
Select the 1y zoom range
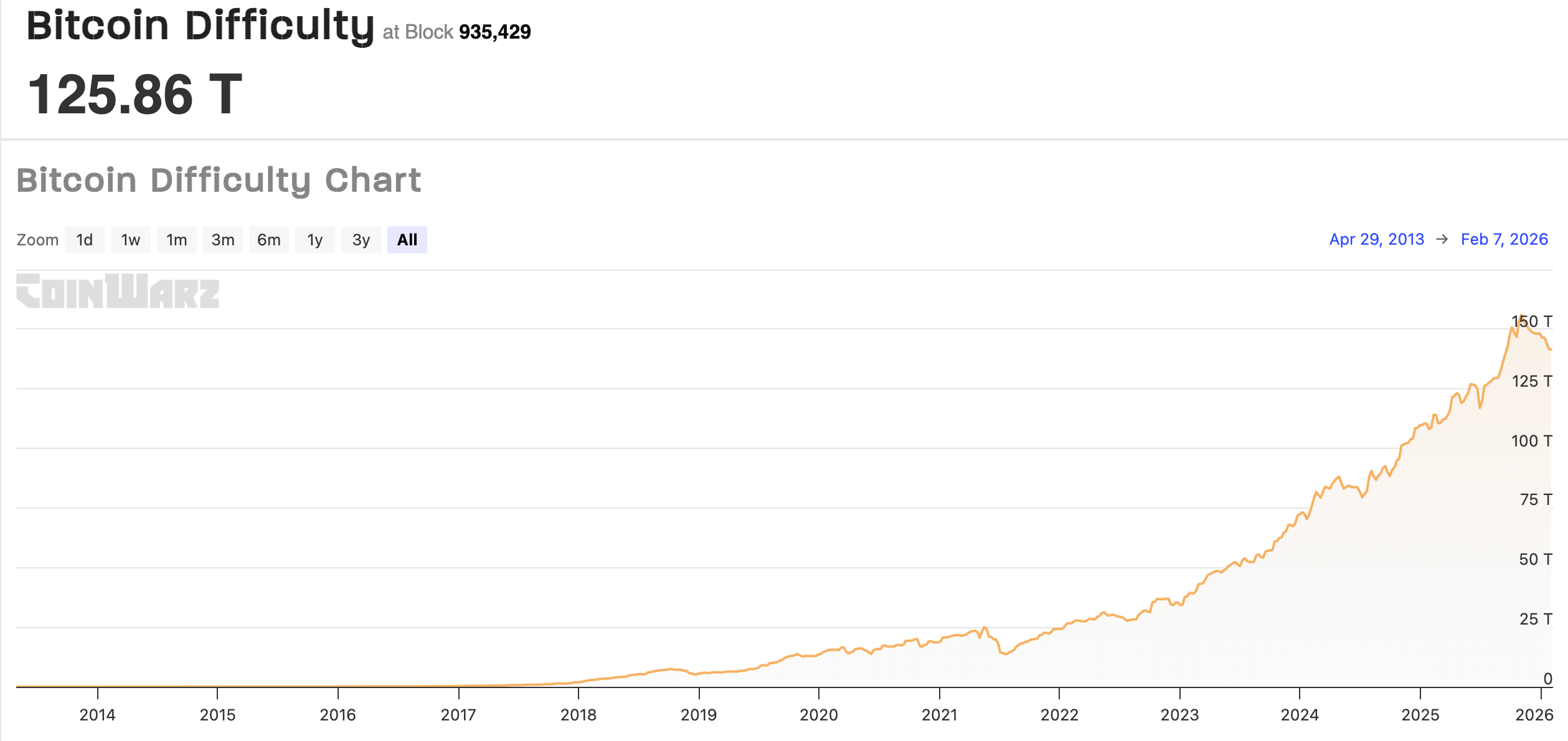(314, 239)
